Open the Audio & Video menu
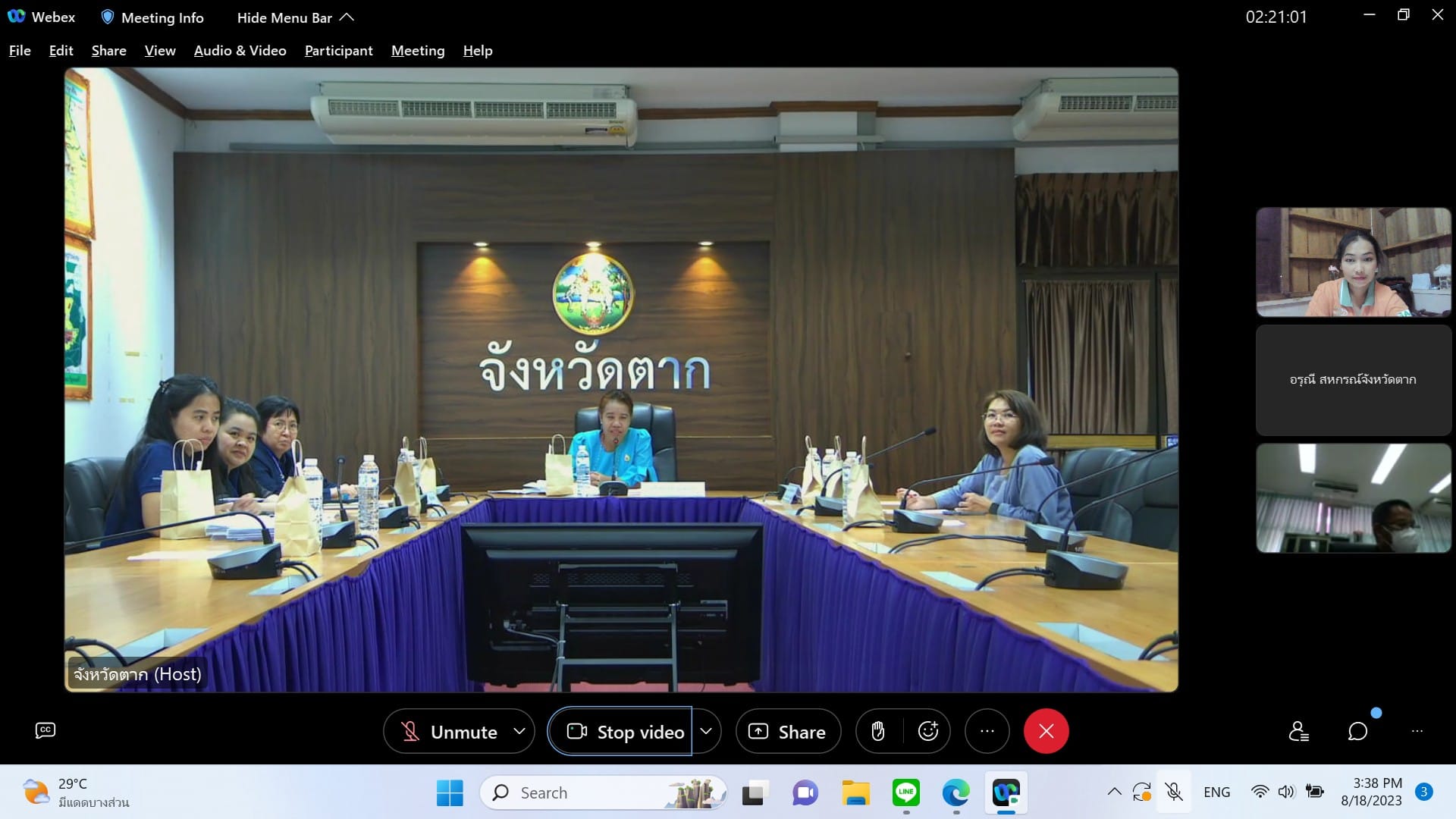1456x819 pixels. [240, 51]
